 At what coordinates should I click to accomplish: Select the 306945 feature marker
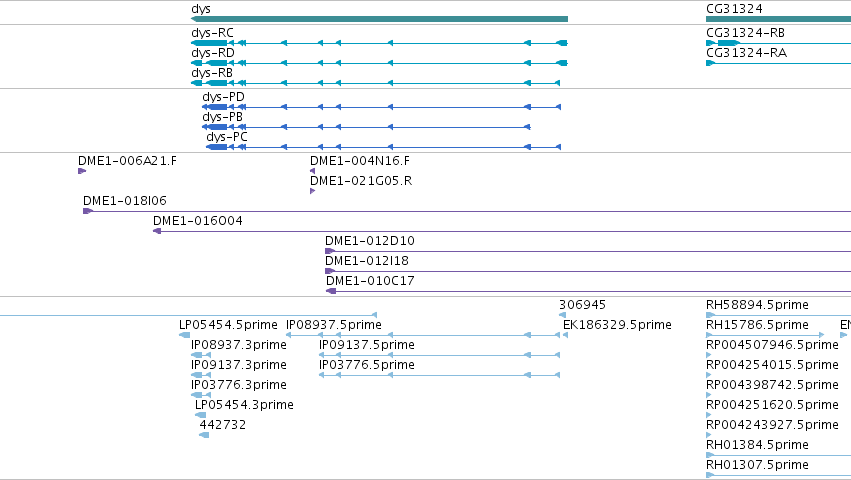point(562,315)
